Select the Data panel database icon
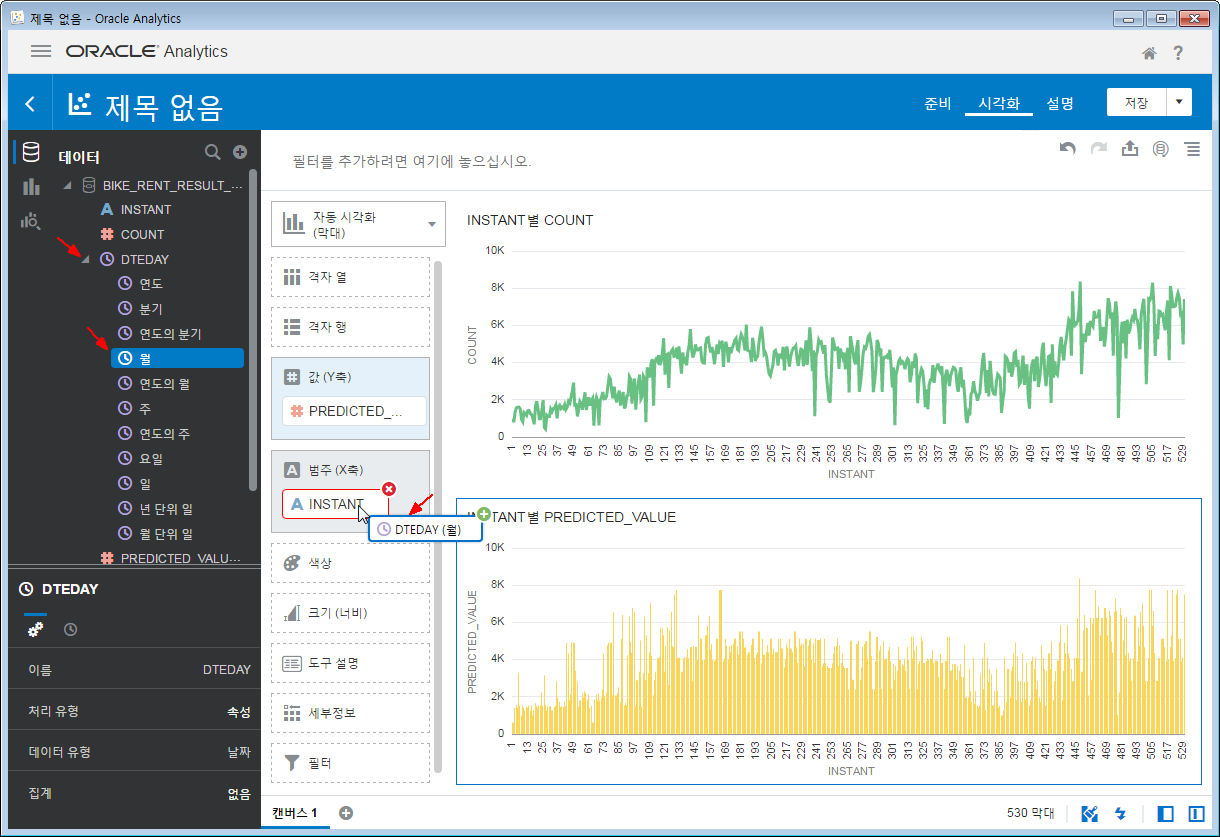The image size is (1220, 837). point(31,152)
